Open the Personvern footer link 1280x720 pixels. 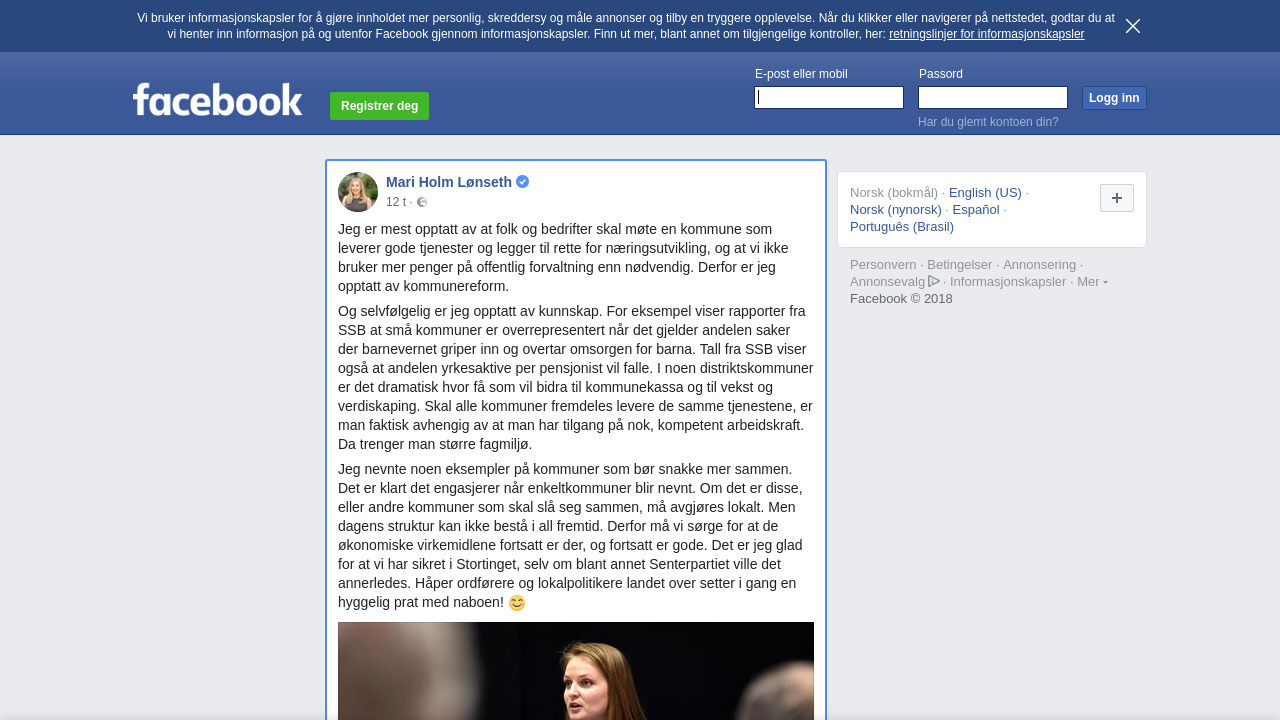pos(883,265)
